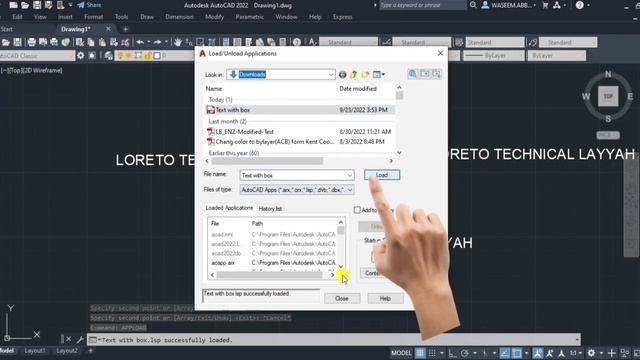Click the New file icon in quick access
The width and height of the screenshot is (640, 360).
tap(13, 5)
